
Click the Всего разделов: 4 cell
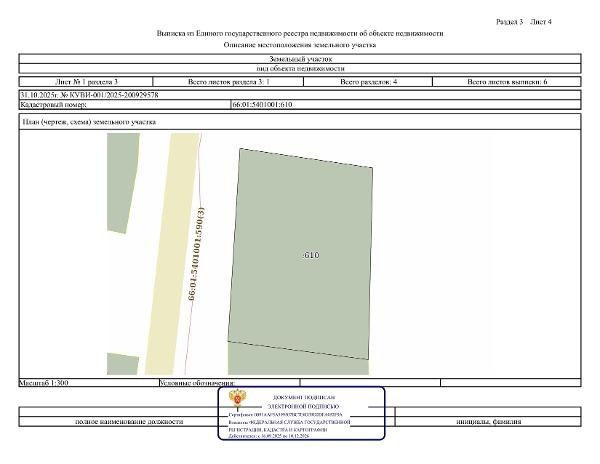point(368,82)
